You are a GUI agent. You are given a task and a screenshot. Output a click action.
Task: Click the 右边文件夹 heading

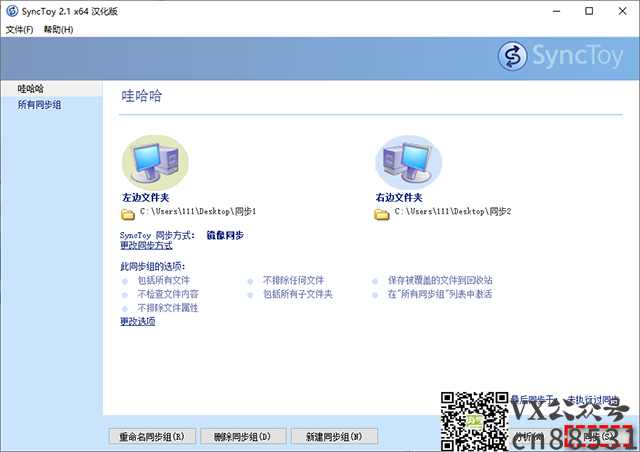pos(399,198)
